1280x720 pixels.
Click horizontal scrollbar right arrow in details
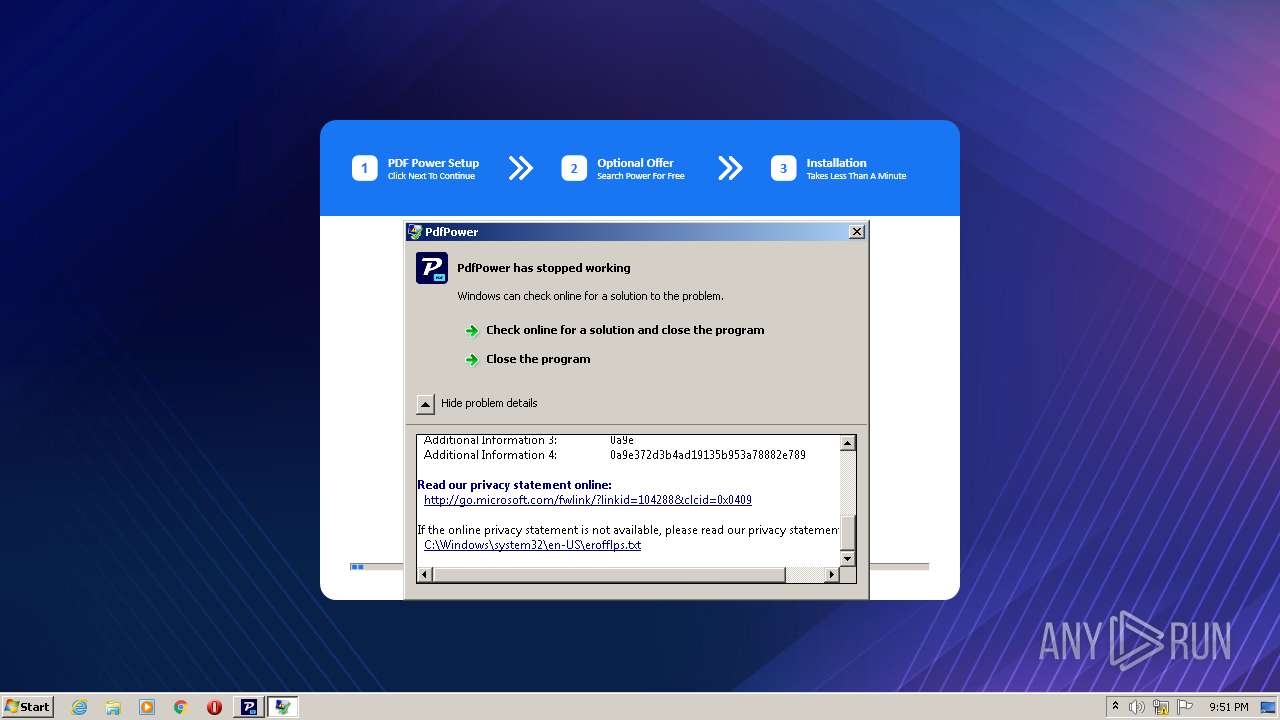[831, 574]
